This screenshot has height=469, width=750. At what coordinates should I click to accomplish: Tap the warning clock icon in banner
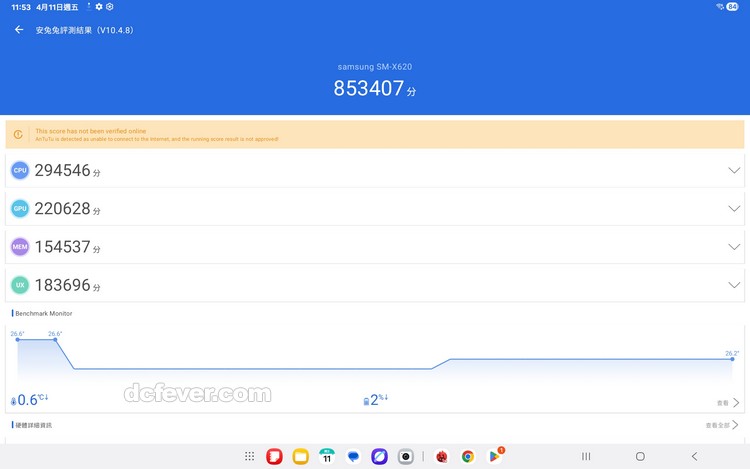(18, 134)
